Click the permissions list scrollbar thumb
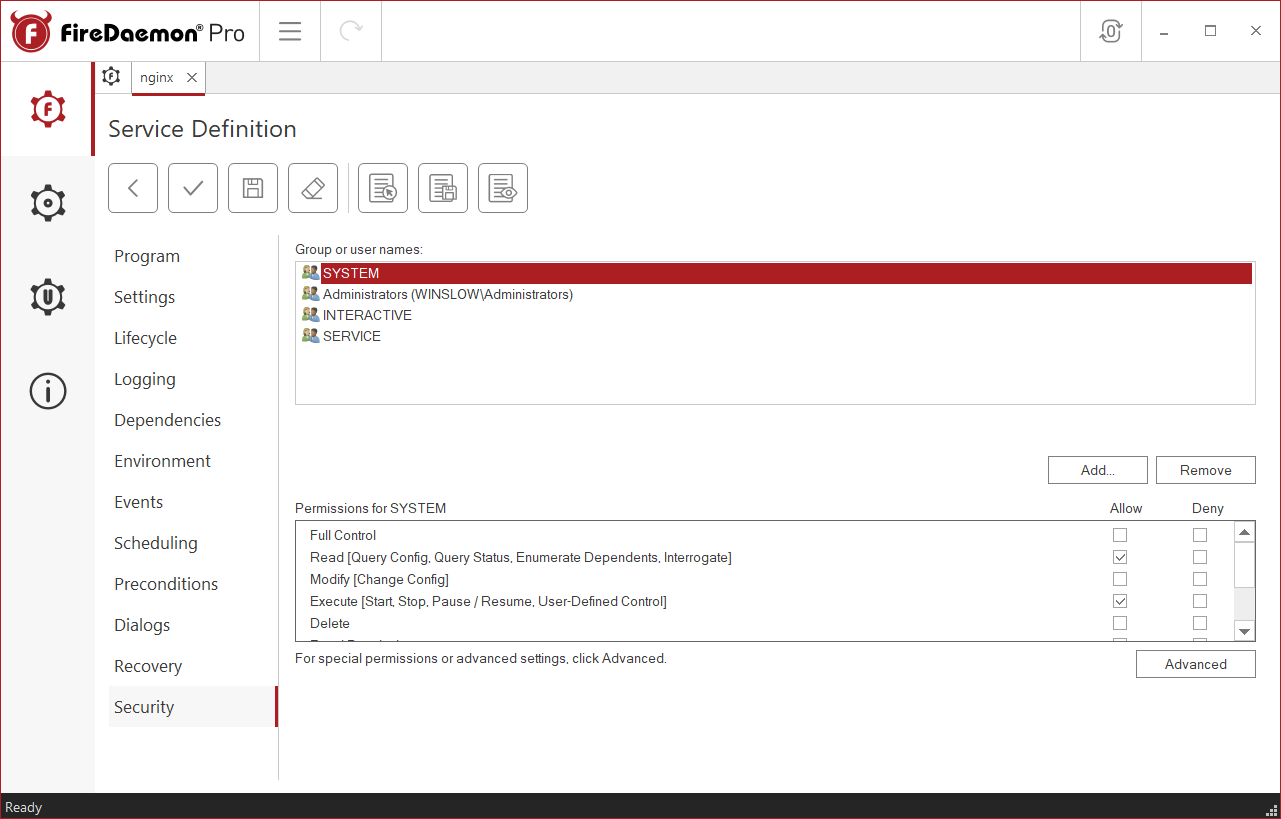Screen dimensions: 1281x819 (1244, 565)
